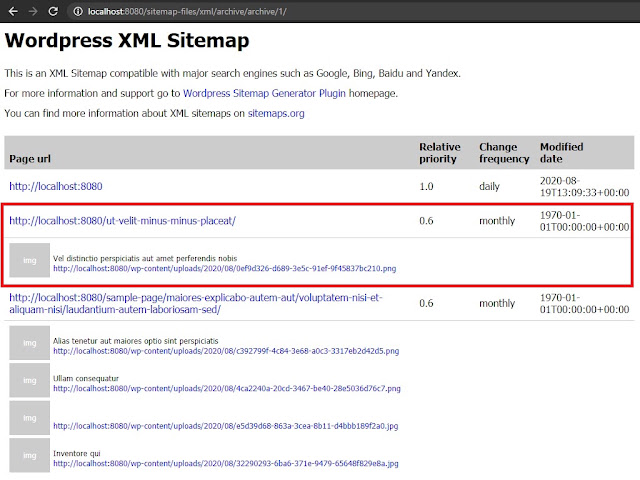The height and width of the screenshot is (480, 640).
Task: Open Wordpress Sitemap Generator Plugin link
Action: click(264, 93)
